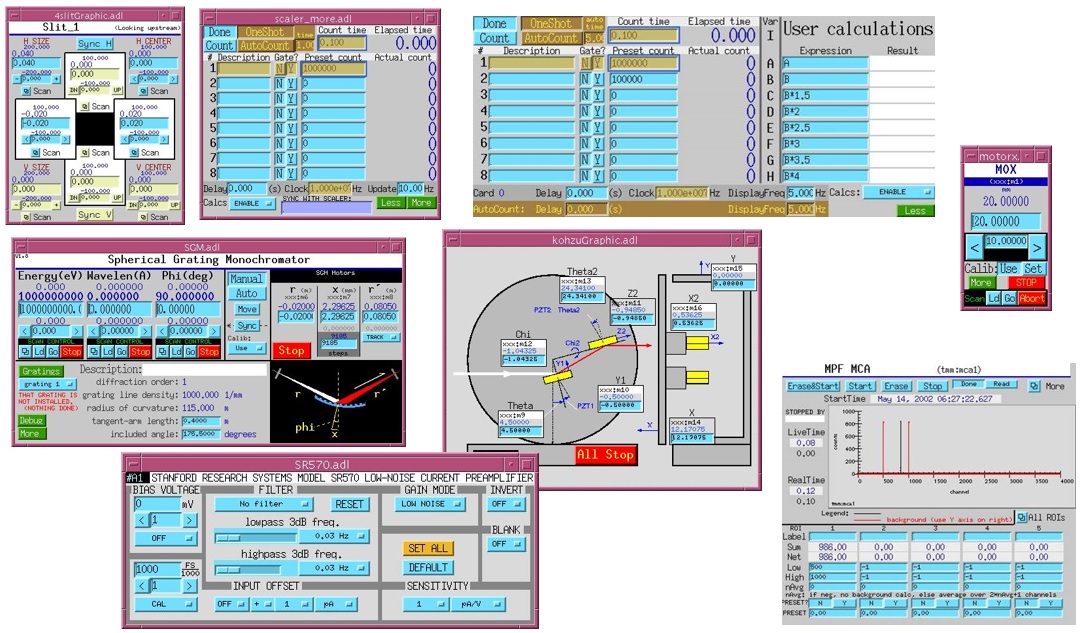Open the TRACK dropdown in SGM Motors
Screen dimensions: 1085x633
[381, 337]
